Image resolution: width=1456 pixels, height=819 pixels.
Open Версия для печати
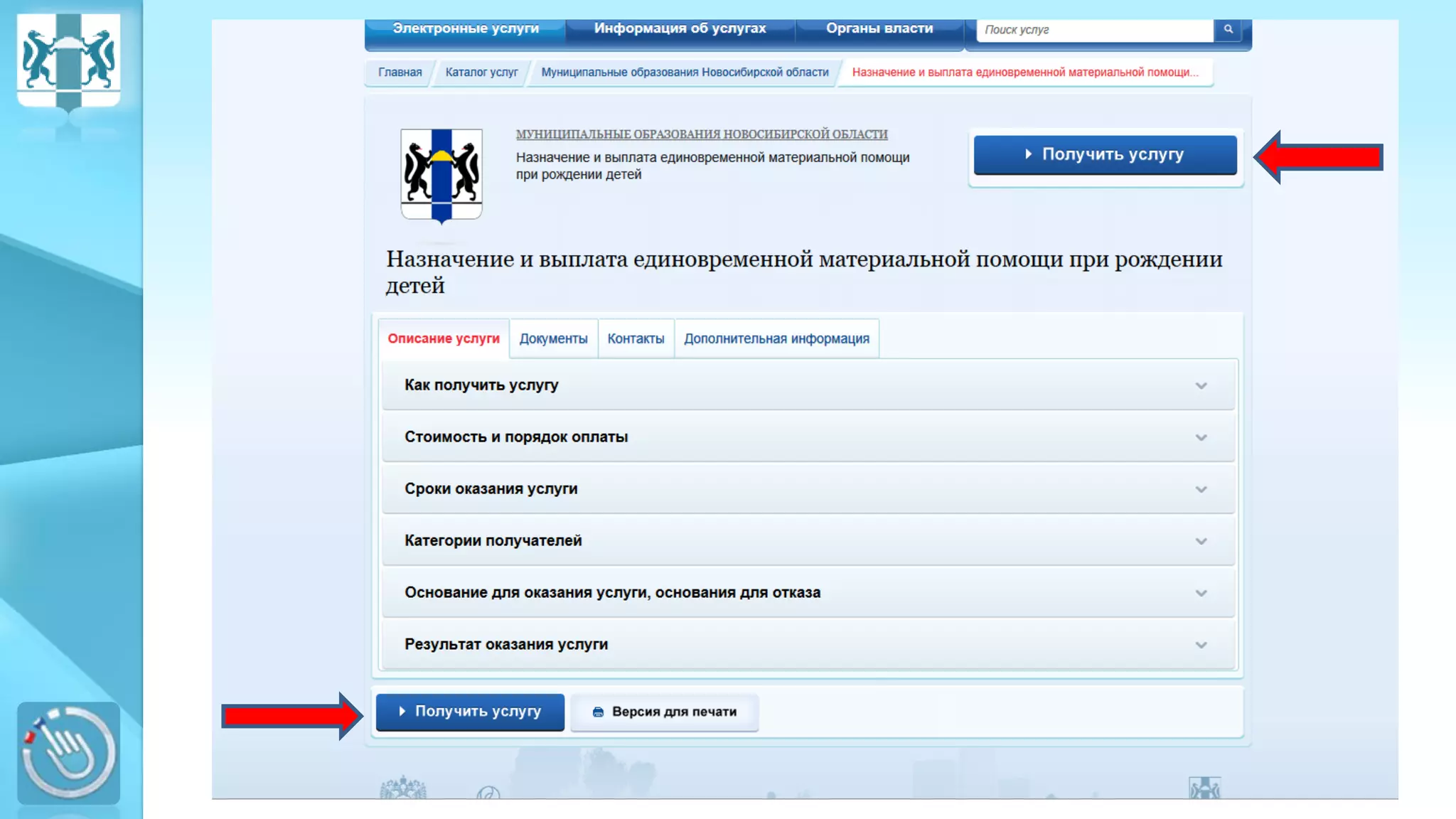[x=664, y=712]
